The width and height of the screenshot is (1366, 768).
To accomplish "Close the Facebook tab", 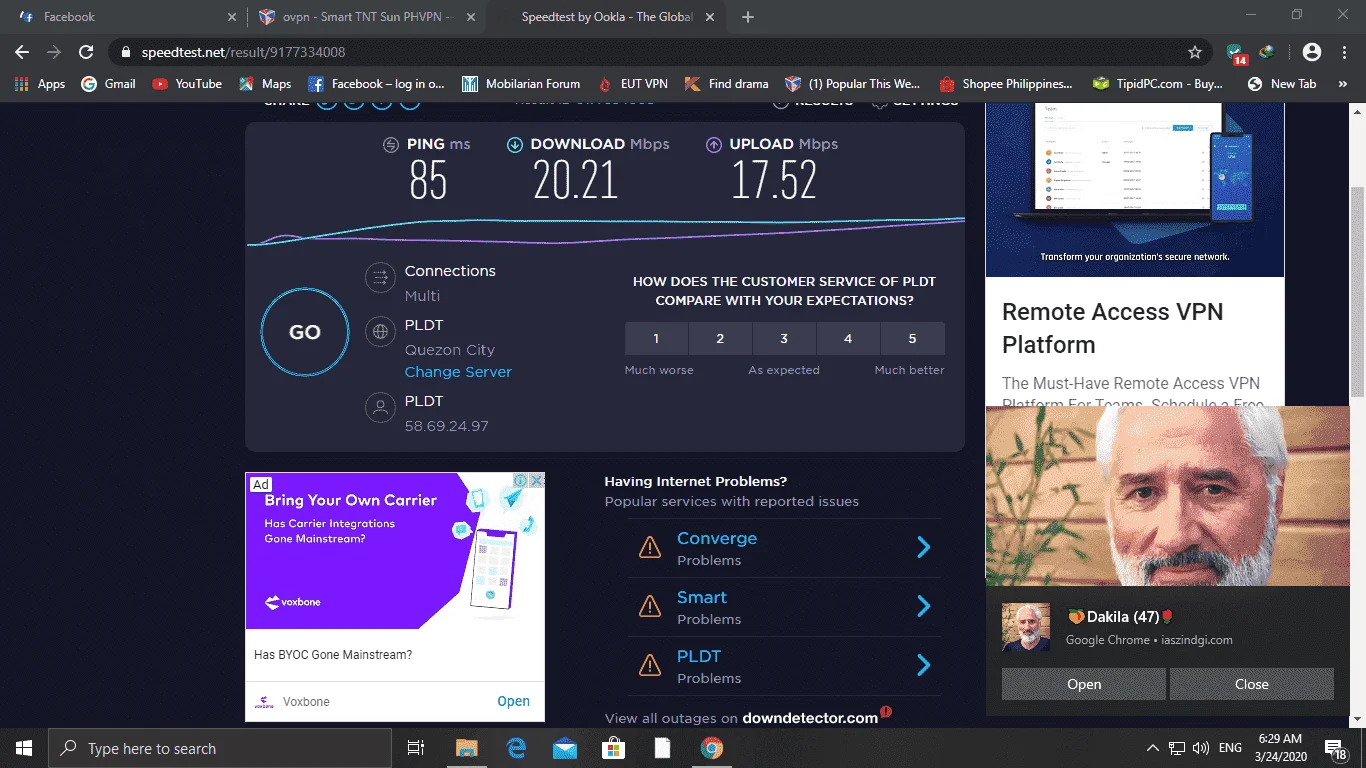I will pos(232,17).
